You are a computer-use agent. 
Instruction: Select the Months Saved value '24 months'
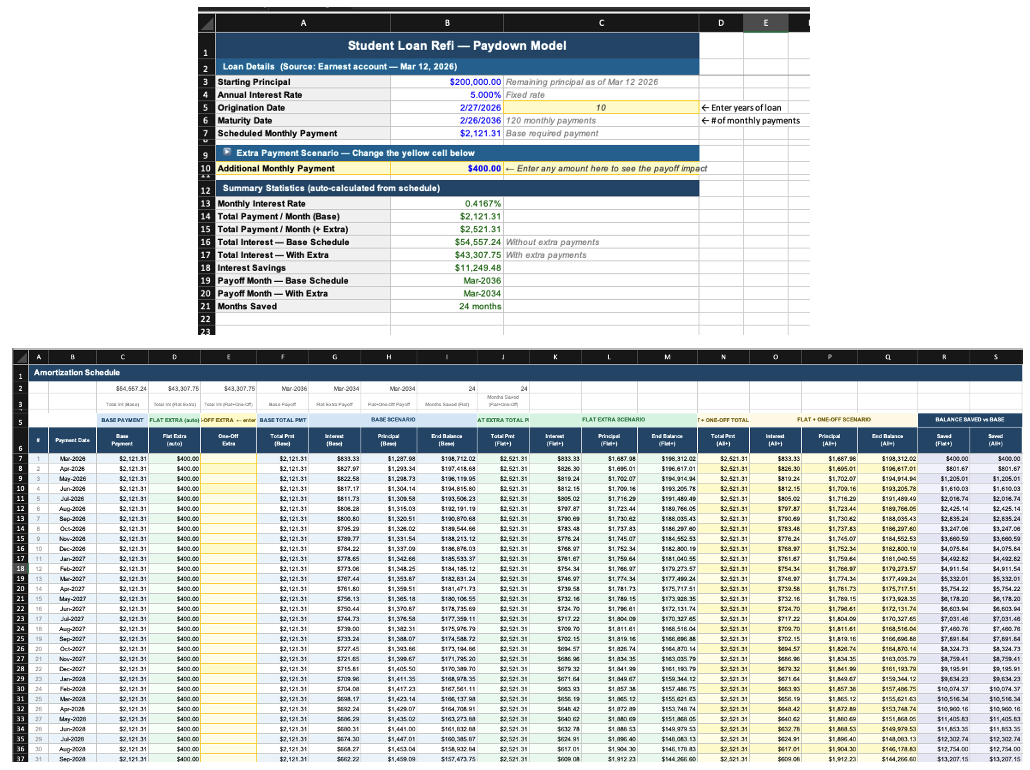[x=447, y=306]
